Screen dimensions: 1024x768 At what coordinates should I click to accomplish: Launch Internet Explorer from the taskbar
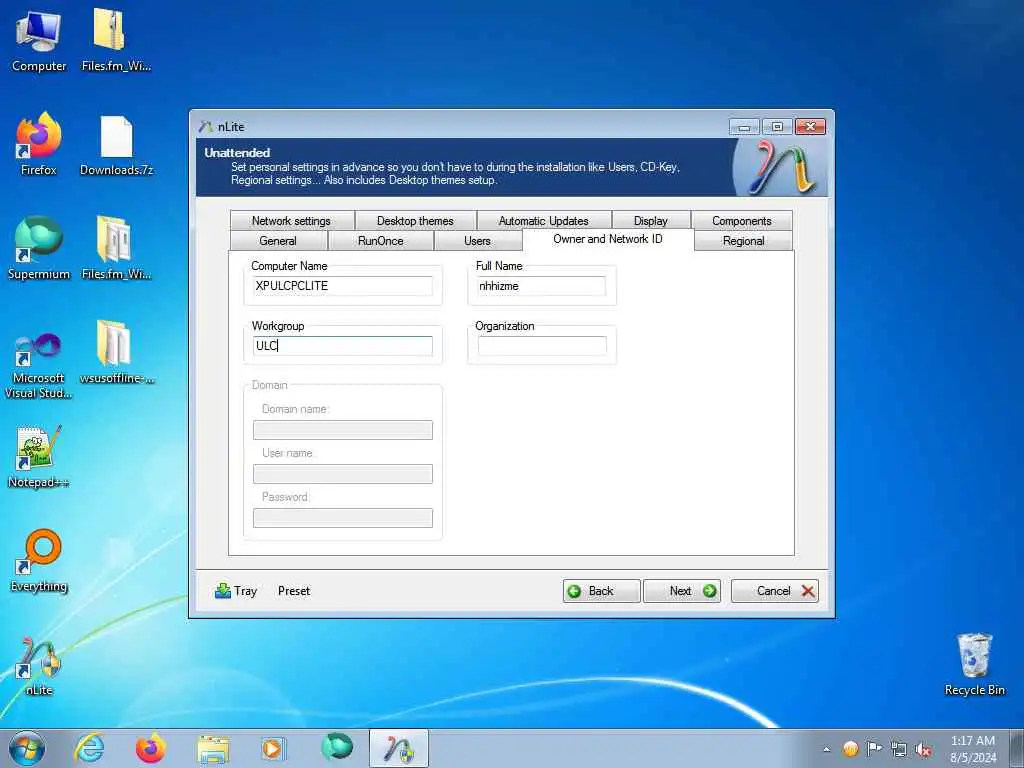(88, 748)
